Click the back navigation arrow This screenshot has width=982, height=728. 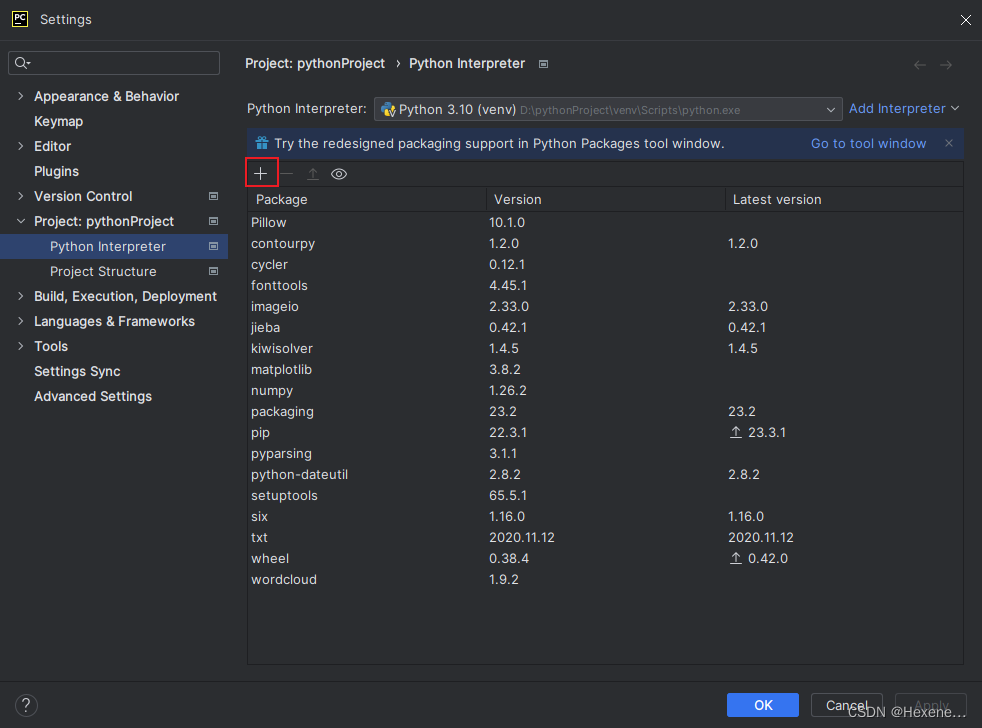(x=919, y=65)
